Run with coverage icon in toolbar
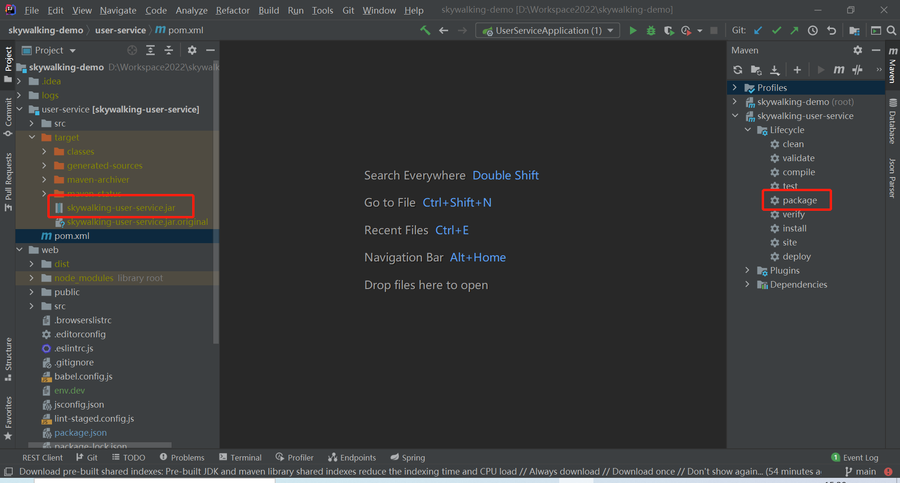 pyautogui.click(x=669, y=30)
